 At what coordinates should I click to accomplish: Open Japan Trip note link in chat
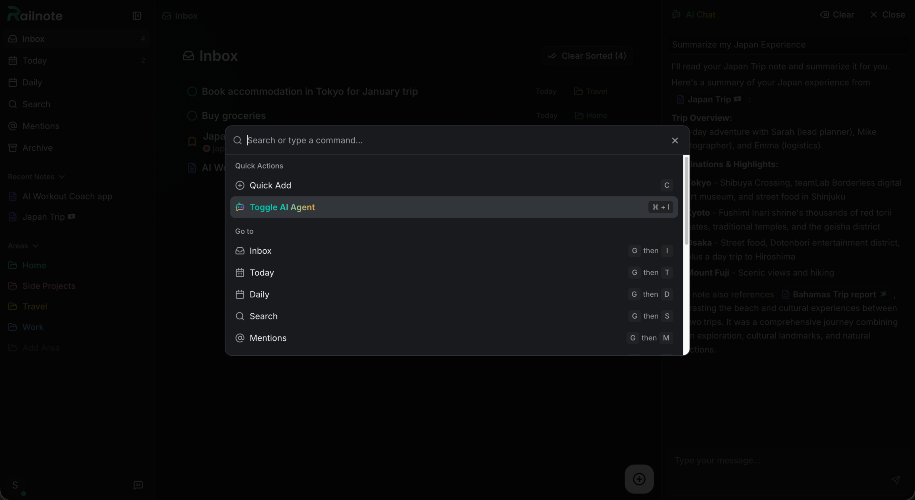(x=708, y=99)
